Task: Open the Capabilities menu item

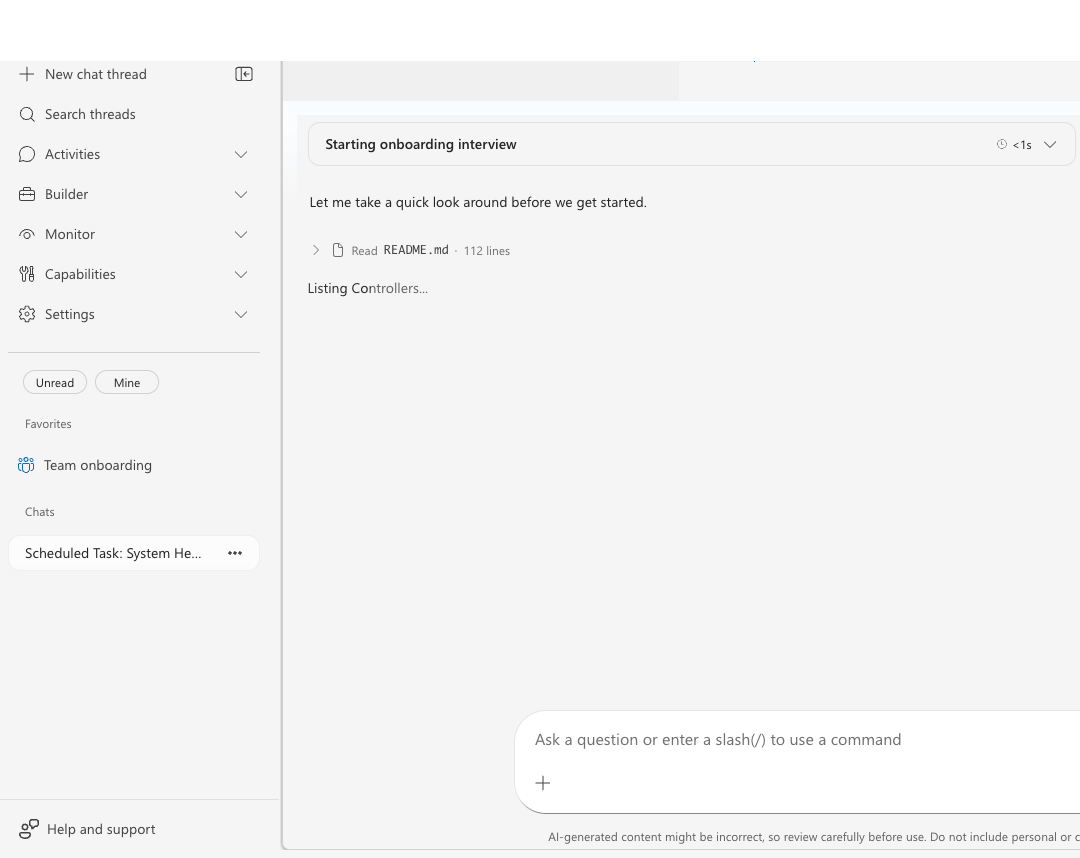Action: pos(81,274)
